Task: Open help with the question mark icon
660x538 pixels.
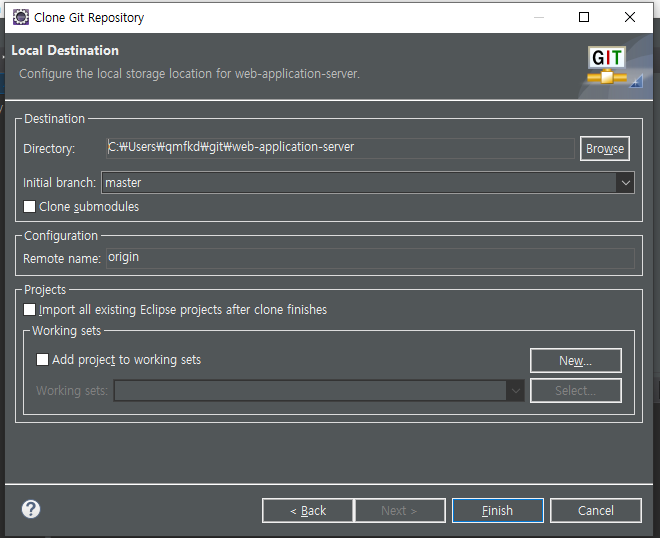Action: click(31, 509)
